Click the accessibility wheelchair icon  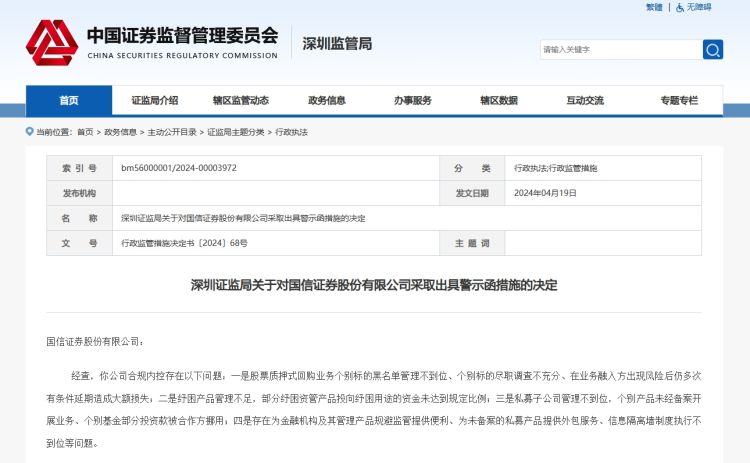point(680,8)
